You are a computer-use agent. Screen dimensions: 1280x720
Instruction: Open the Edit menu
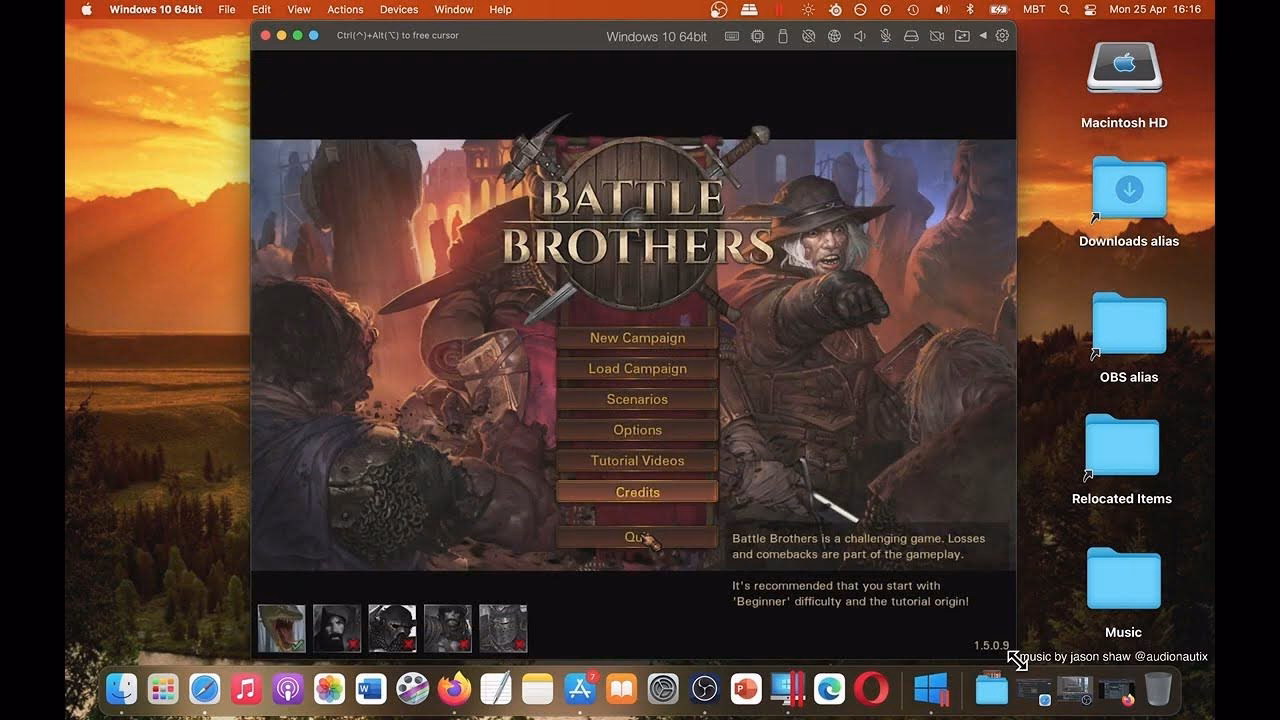pos(261,9)
